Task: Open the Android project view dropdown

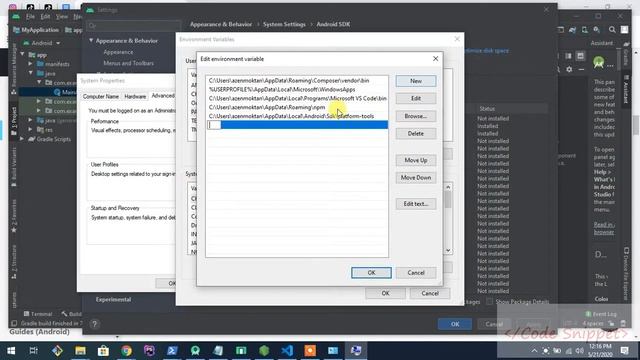Action: [42, 43]
